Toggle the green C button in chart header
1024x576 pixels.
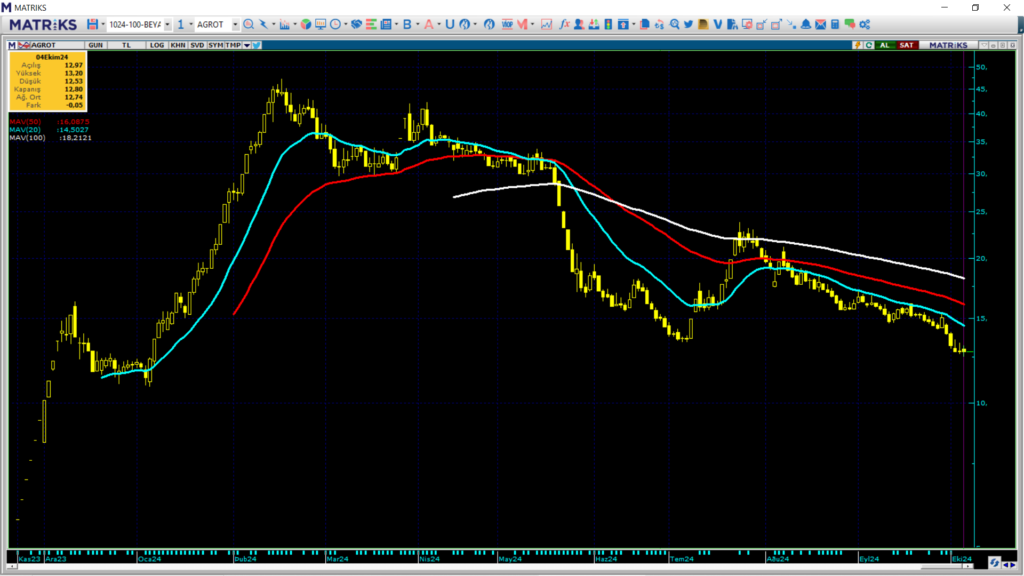point(869,45)
